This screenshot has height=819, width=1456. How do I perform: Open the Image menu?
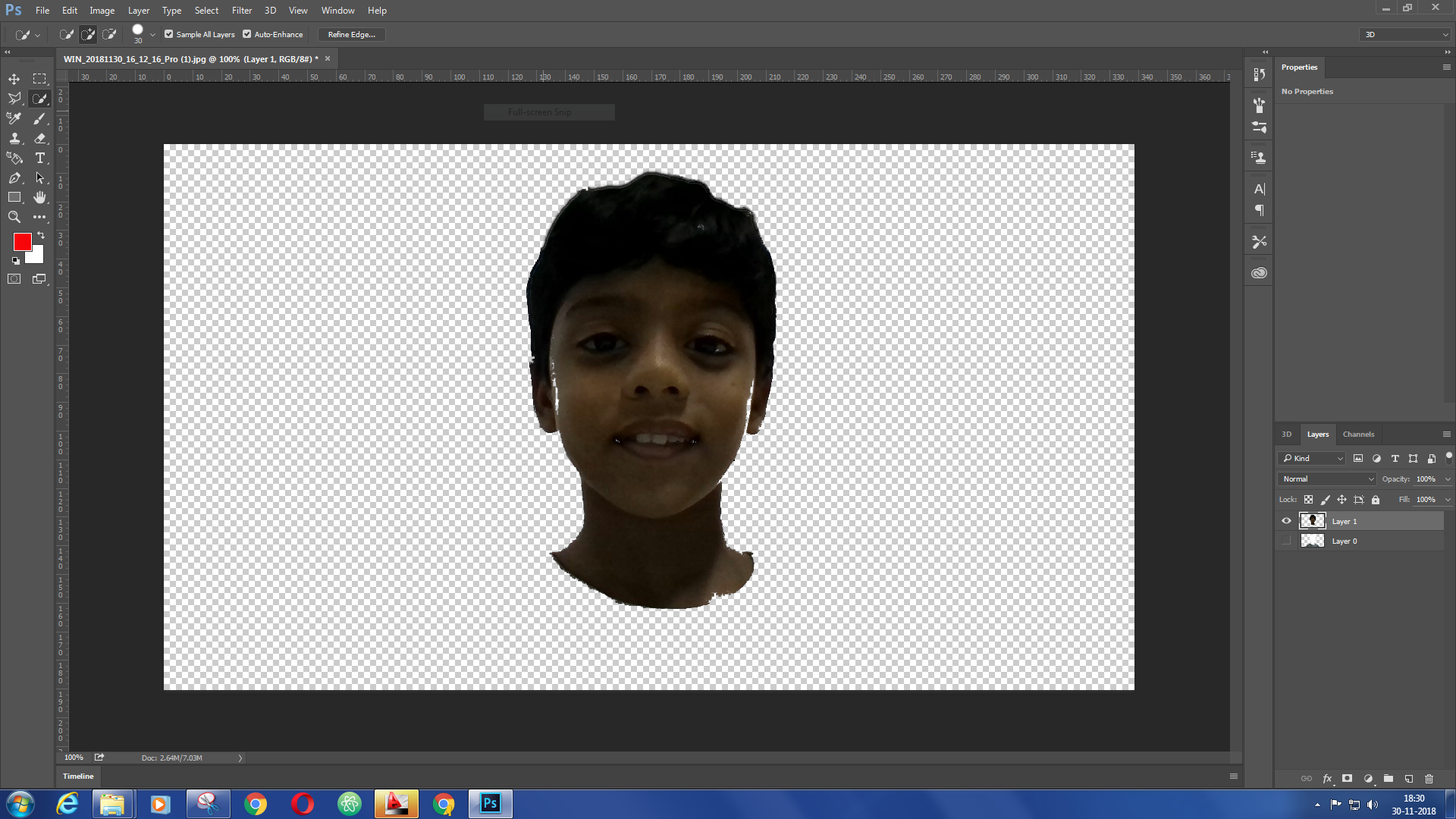pyautogui.click(x=102, y=11)
